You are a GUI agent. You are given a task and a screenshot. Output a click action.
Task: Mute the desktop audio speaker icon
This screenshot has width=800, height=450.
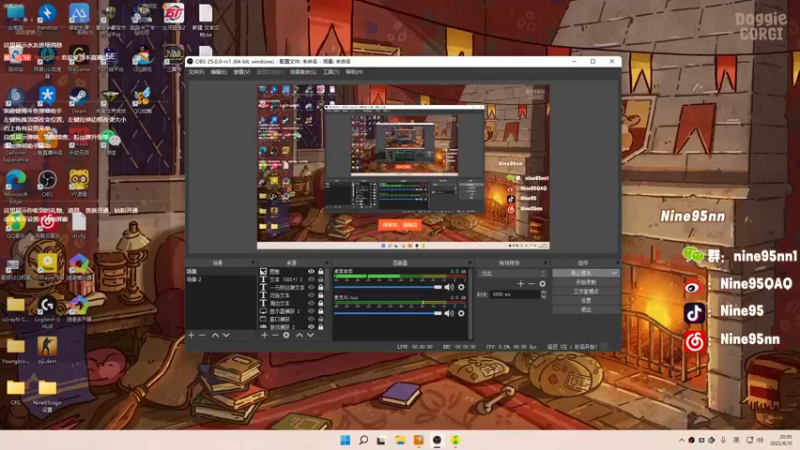pyautogui.click(x=449, y=287)
